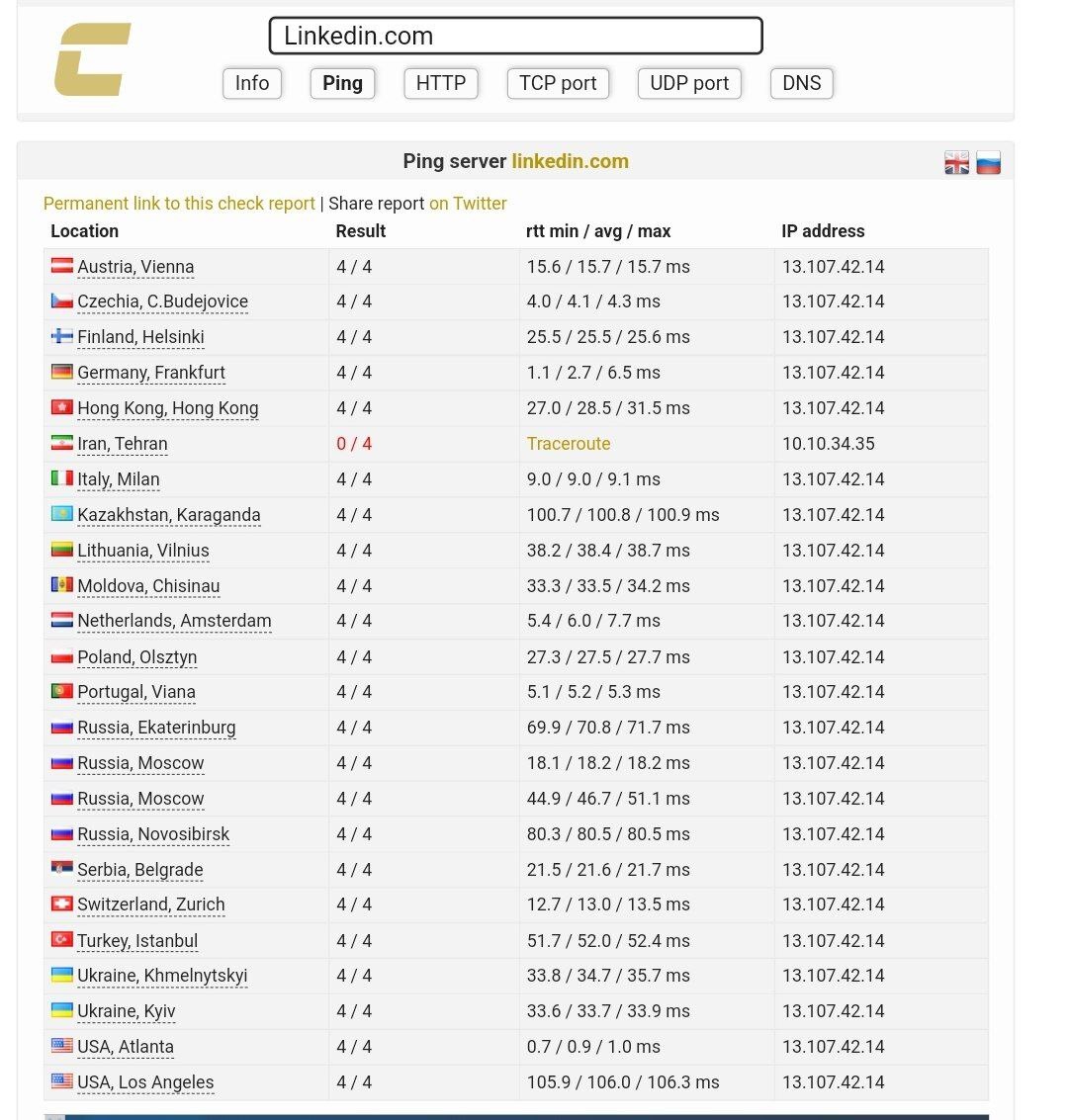Screen dimensions: 1068x1120
Task: Open the Info check tab
Action: coord(252,83)
